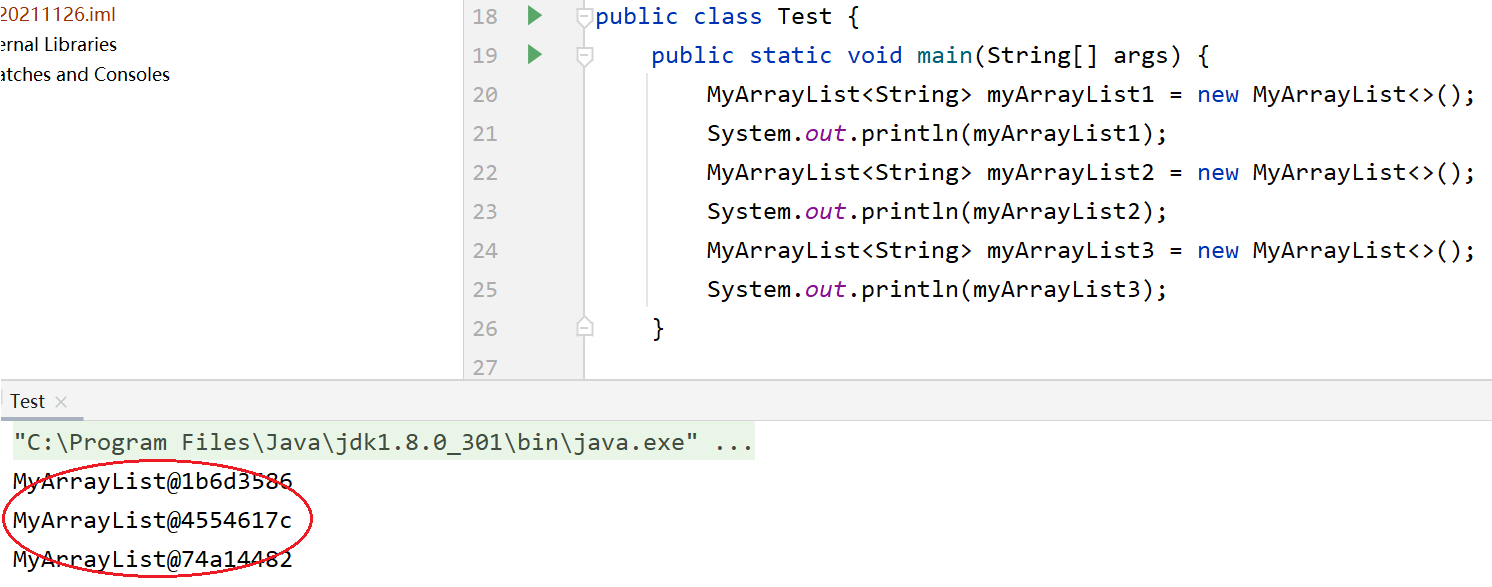Click the console output MyArrayList@1b6d3586

(153, 482)
